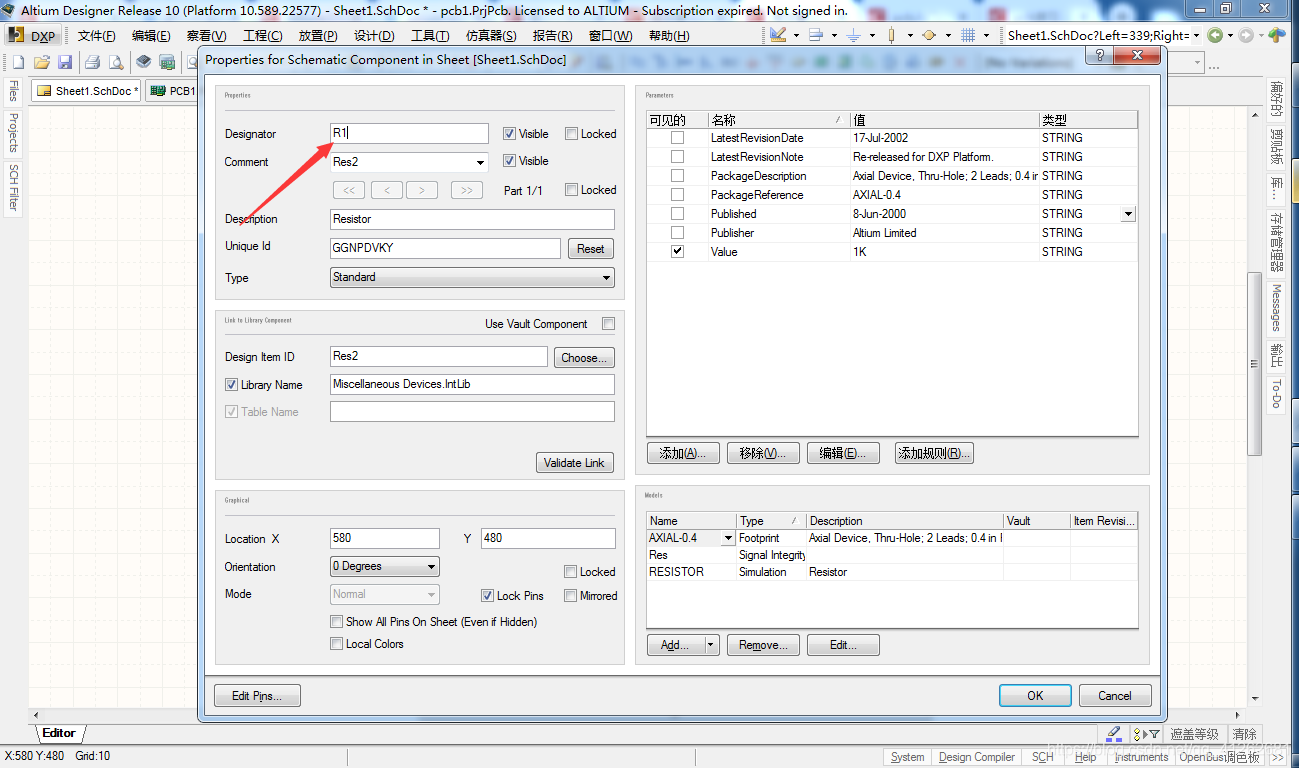
Task: Click the Choose button for Design Item
Action: pos(583,358)
